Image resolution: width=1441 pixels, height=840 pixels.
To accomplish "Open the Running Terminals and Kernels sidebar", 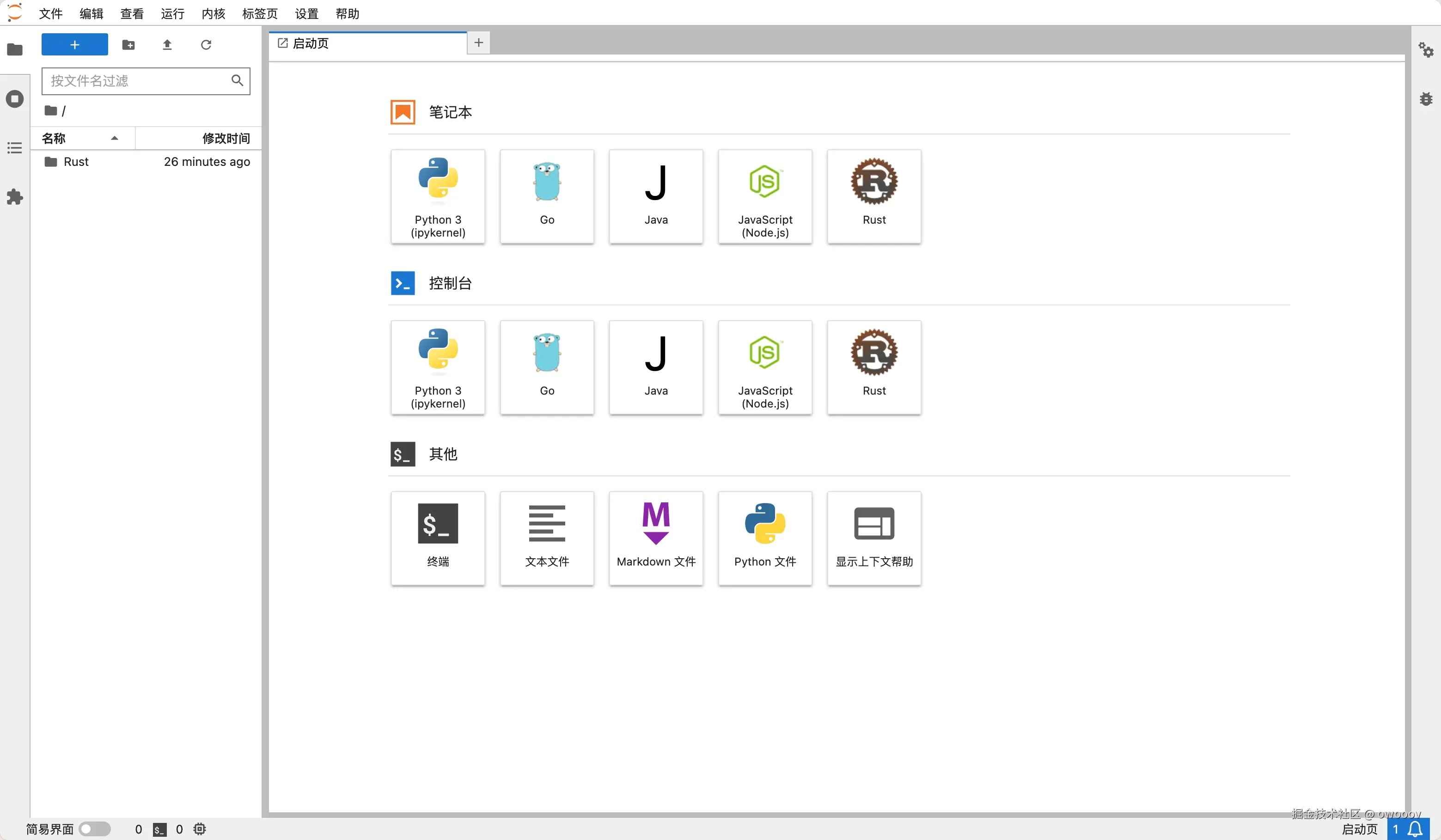I will pos(15,99).
